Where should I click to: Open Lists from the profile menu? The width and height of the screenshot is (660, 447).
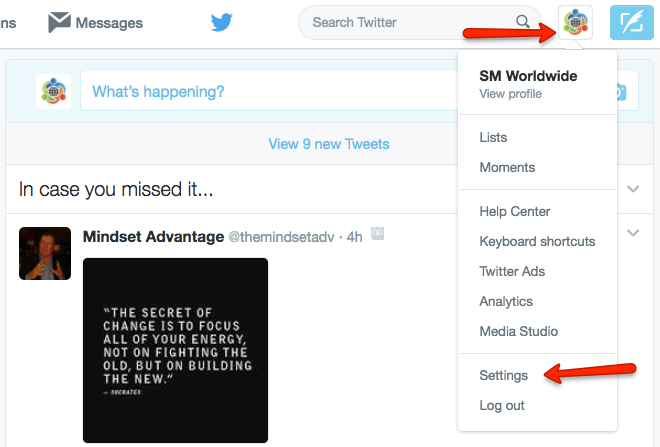point(493,137)
